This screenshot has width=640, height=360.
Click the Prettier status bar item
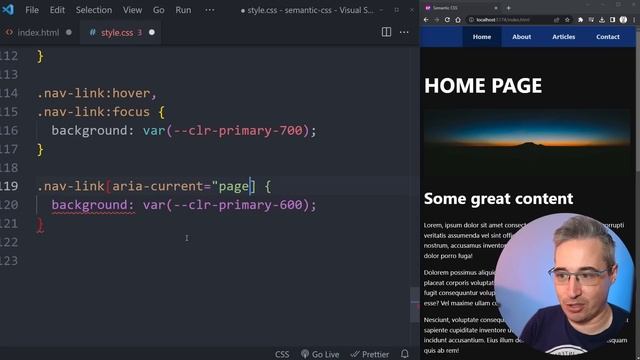(370, 354)
